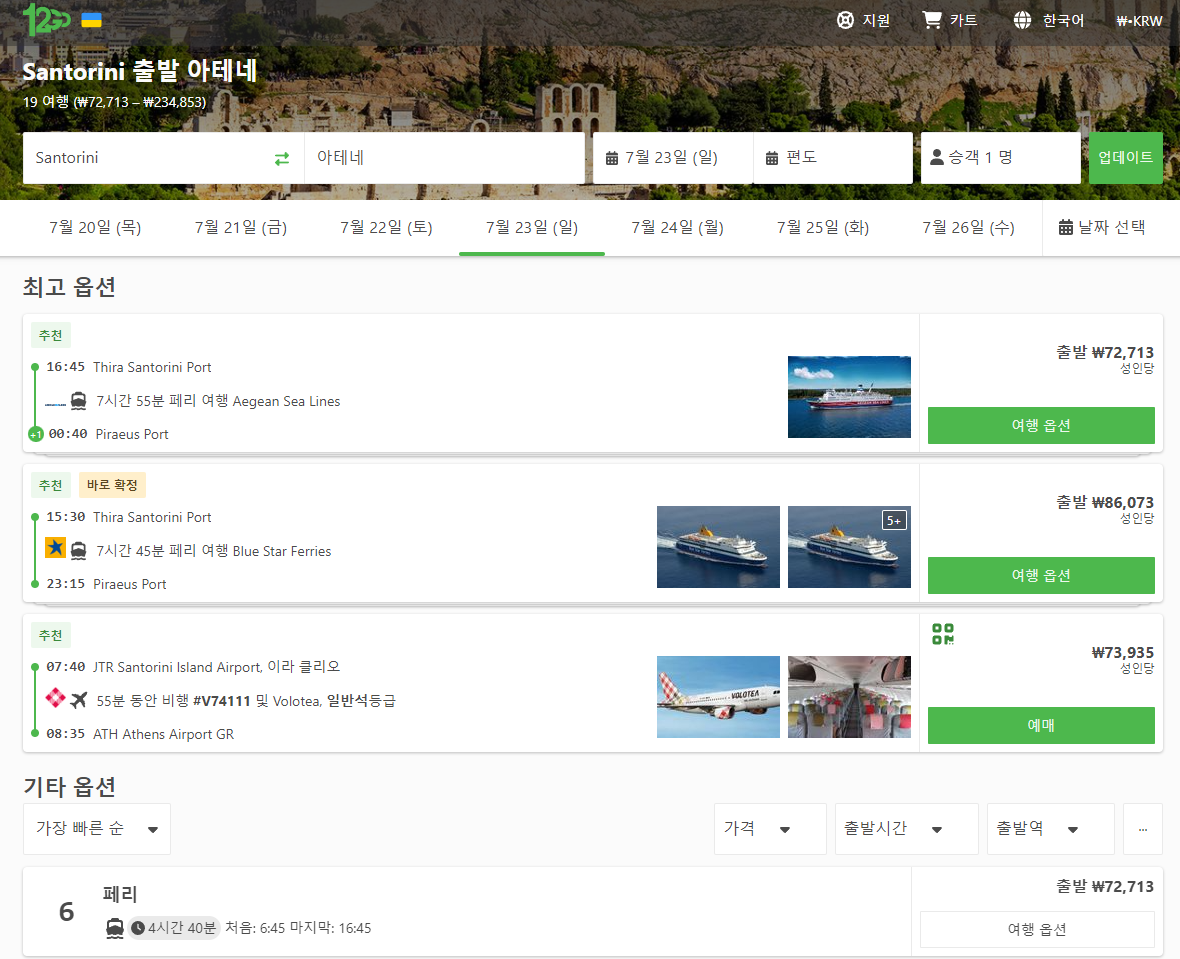1180x959 pixels.
Task: Click 여행 옵션 for Aegean Sea Lines
Action: (1041, 425)
